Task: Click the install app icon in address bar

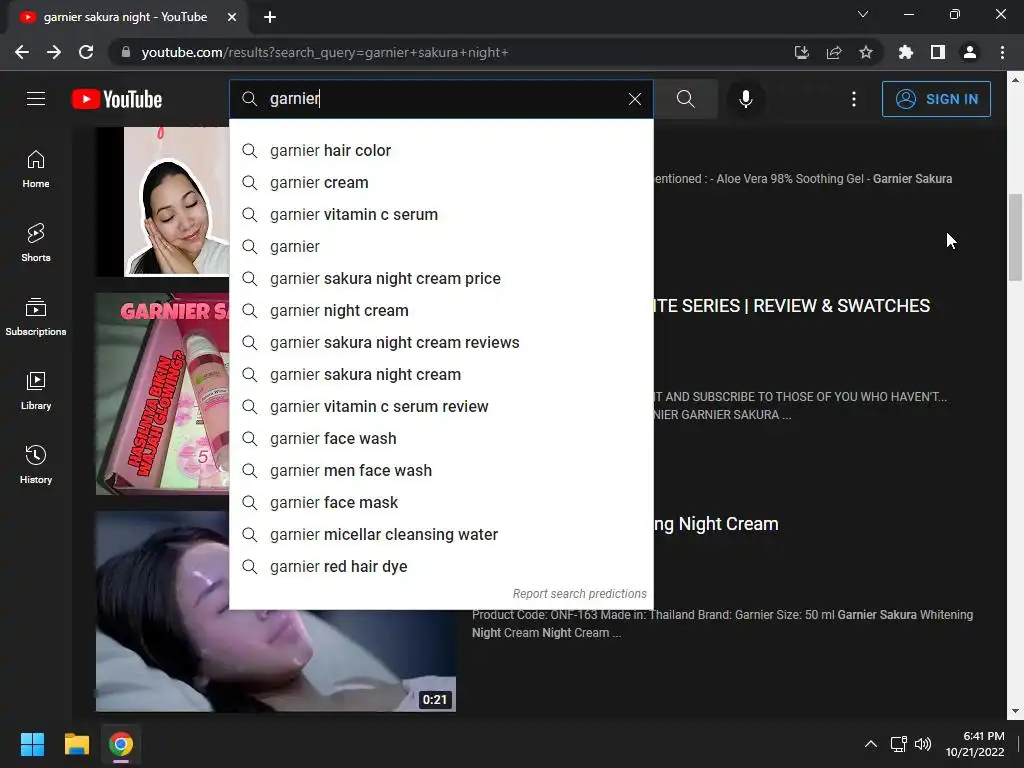Action: [x=801, y=52]
